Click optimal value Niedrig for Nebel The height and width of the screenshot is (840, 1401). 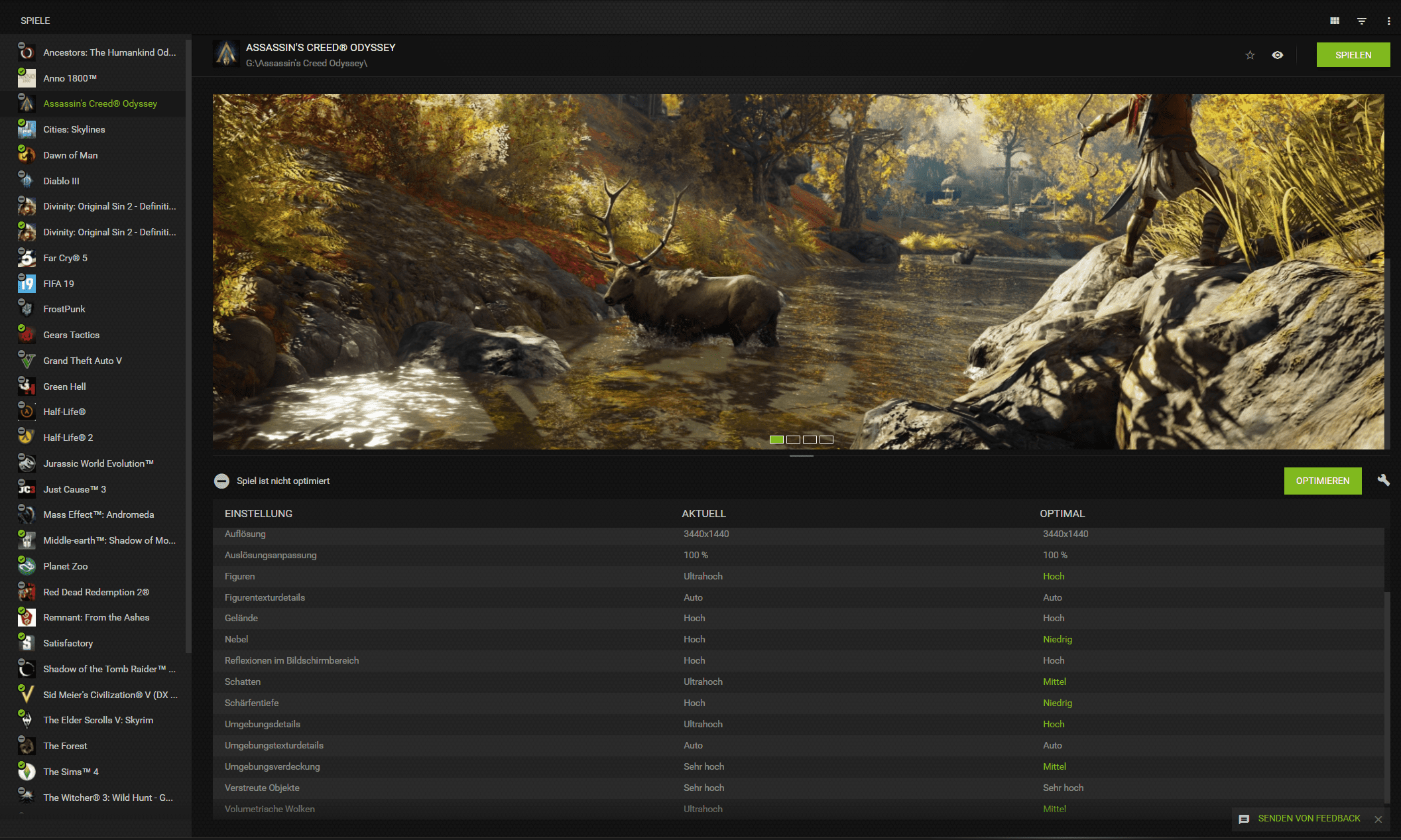click(1057, 639)
